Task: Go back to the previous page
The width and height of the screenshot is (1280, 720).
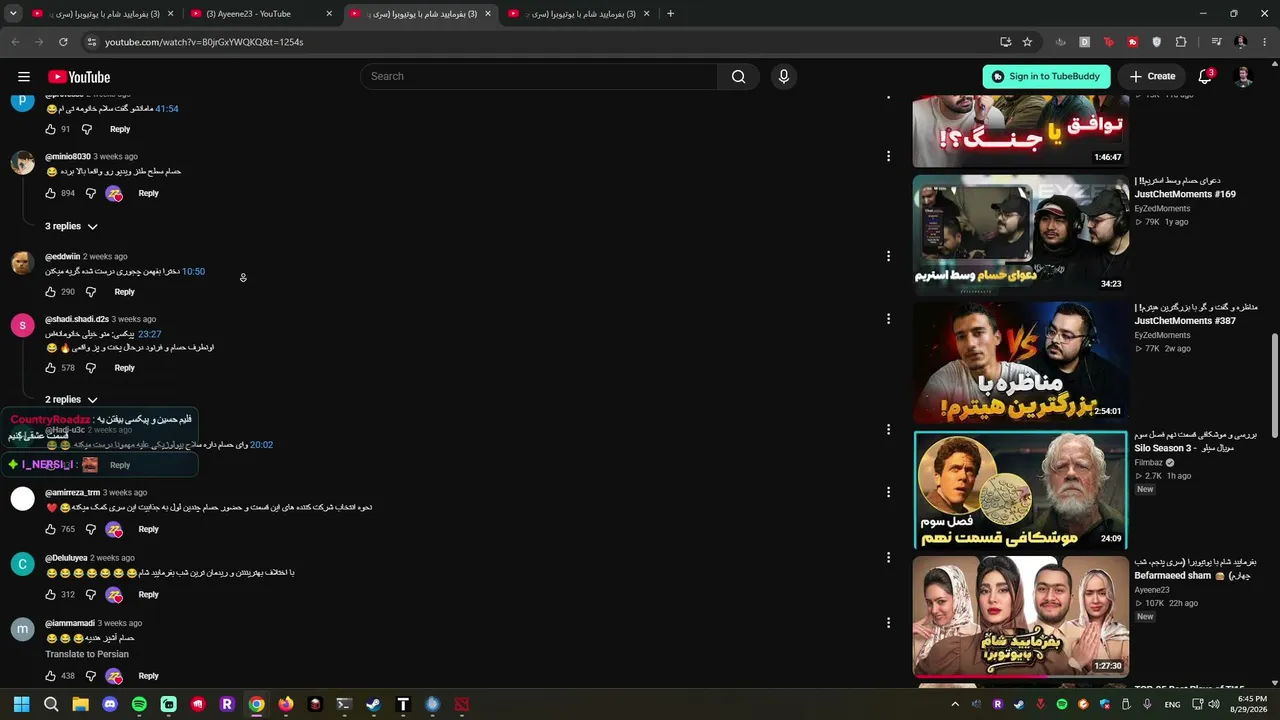Action: [x=15, y=42]
